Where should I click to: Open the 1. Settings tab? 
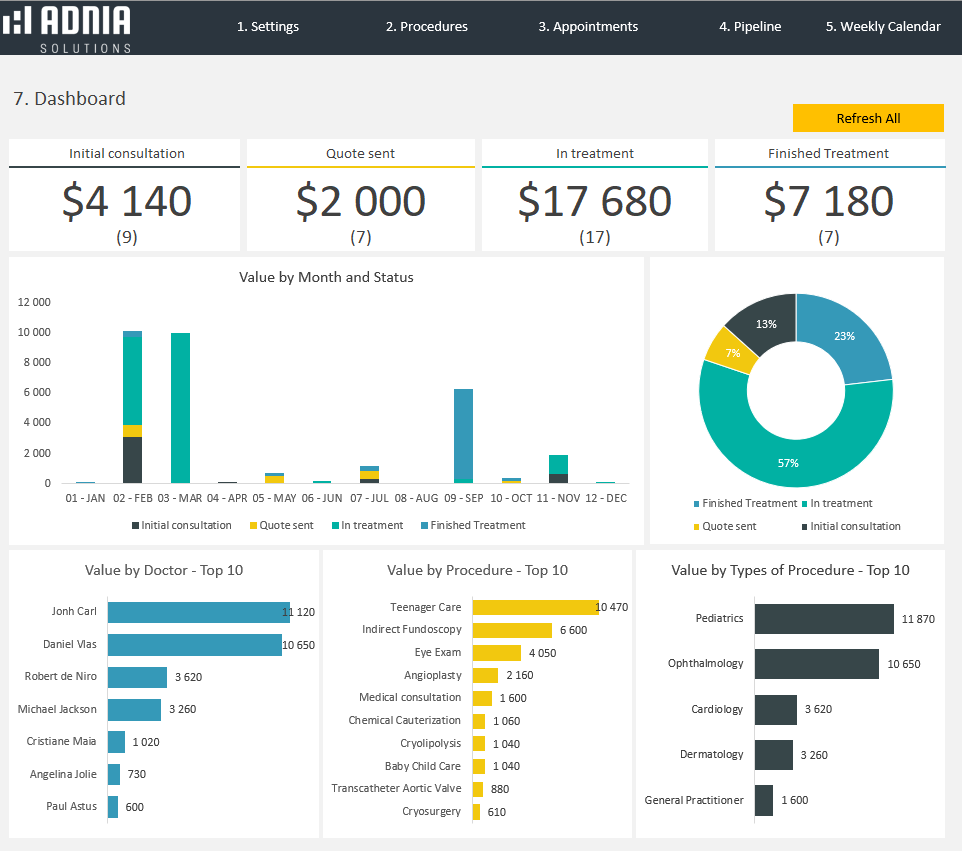(267, 27)
